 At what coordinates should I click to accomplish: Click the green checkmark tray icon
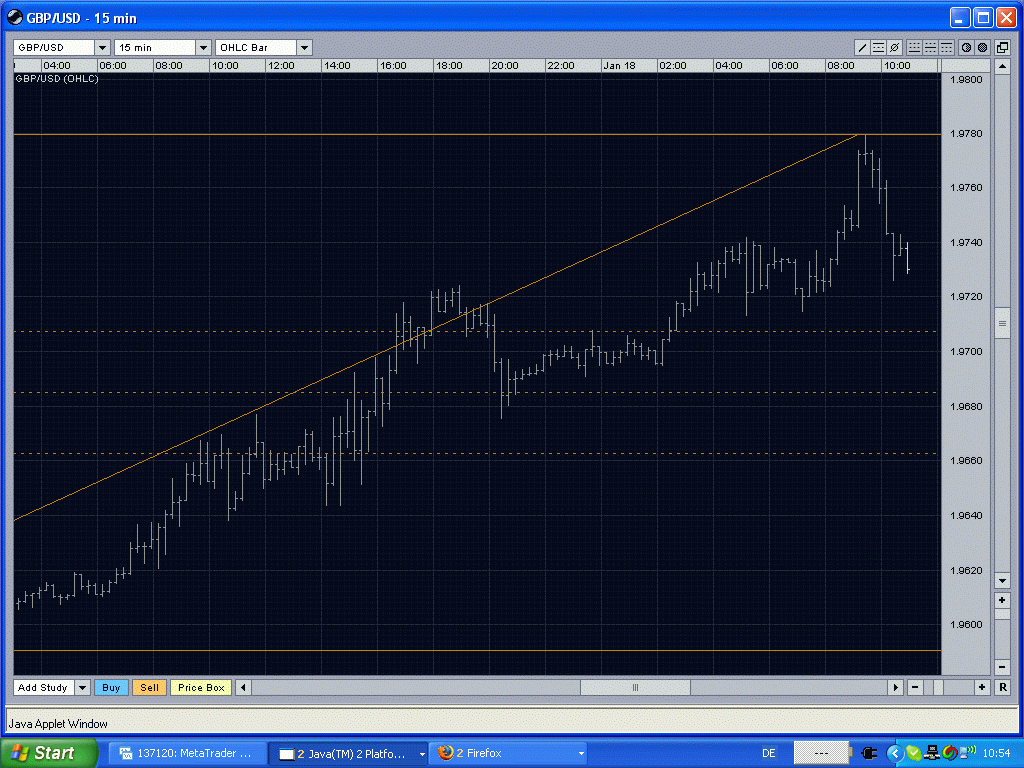pyautogui.click(x=914, y=754)
